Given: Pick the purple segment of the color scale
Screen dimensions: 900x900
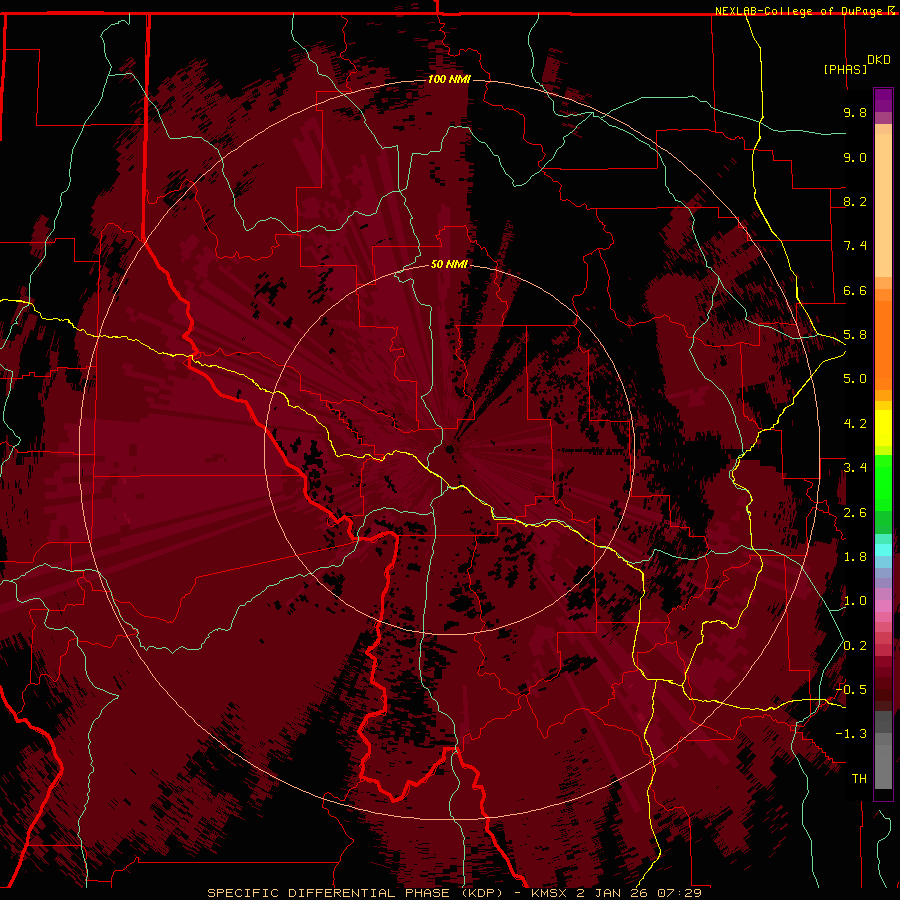Looking at the screenshot, I should pos(883,100).
